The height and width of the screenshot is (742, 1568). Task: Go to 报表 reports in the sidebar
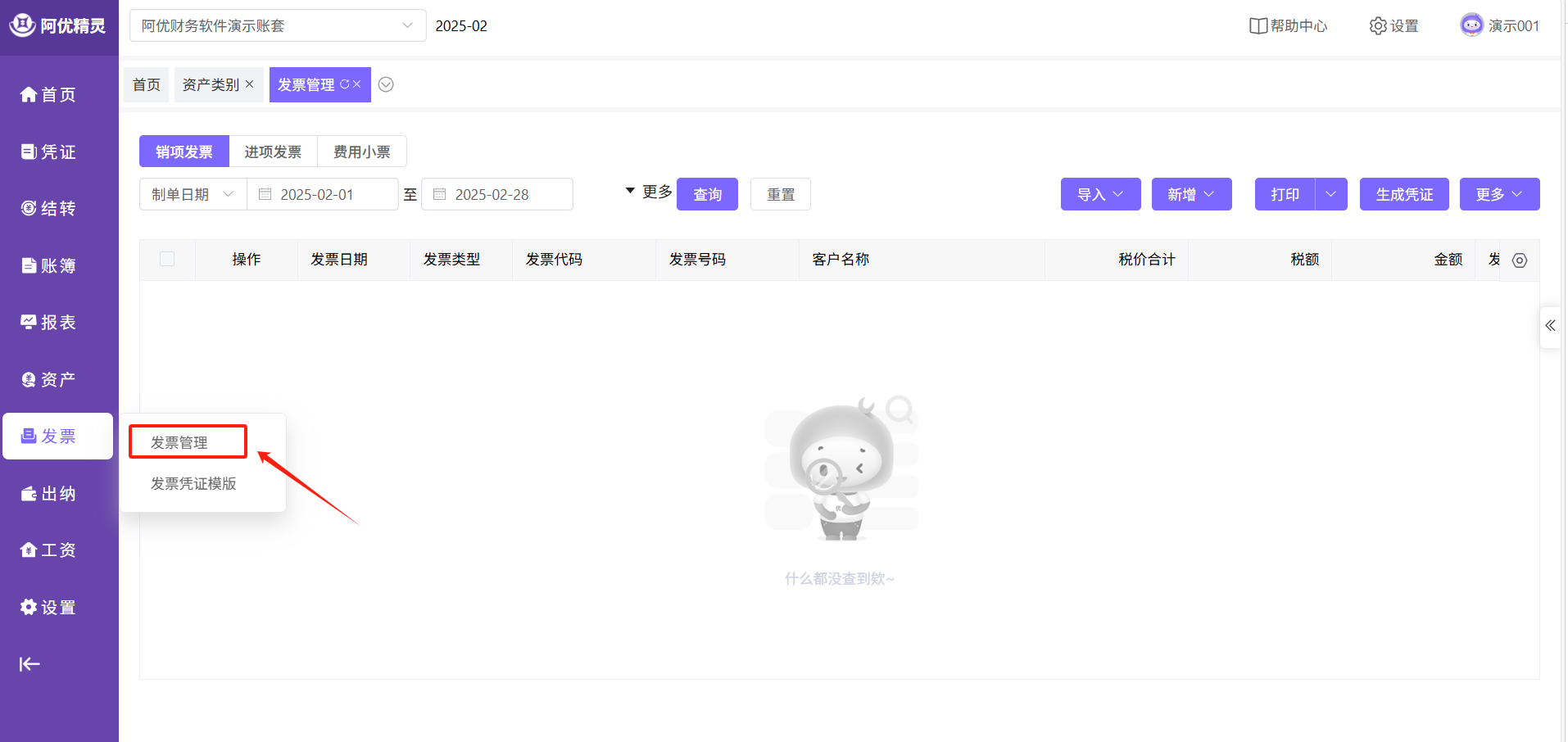point(49,323)
